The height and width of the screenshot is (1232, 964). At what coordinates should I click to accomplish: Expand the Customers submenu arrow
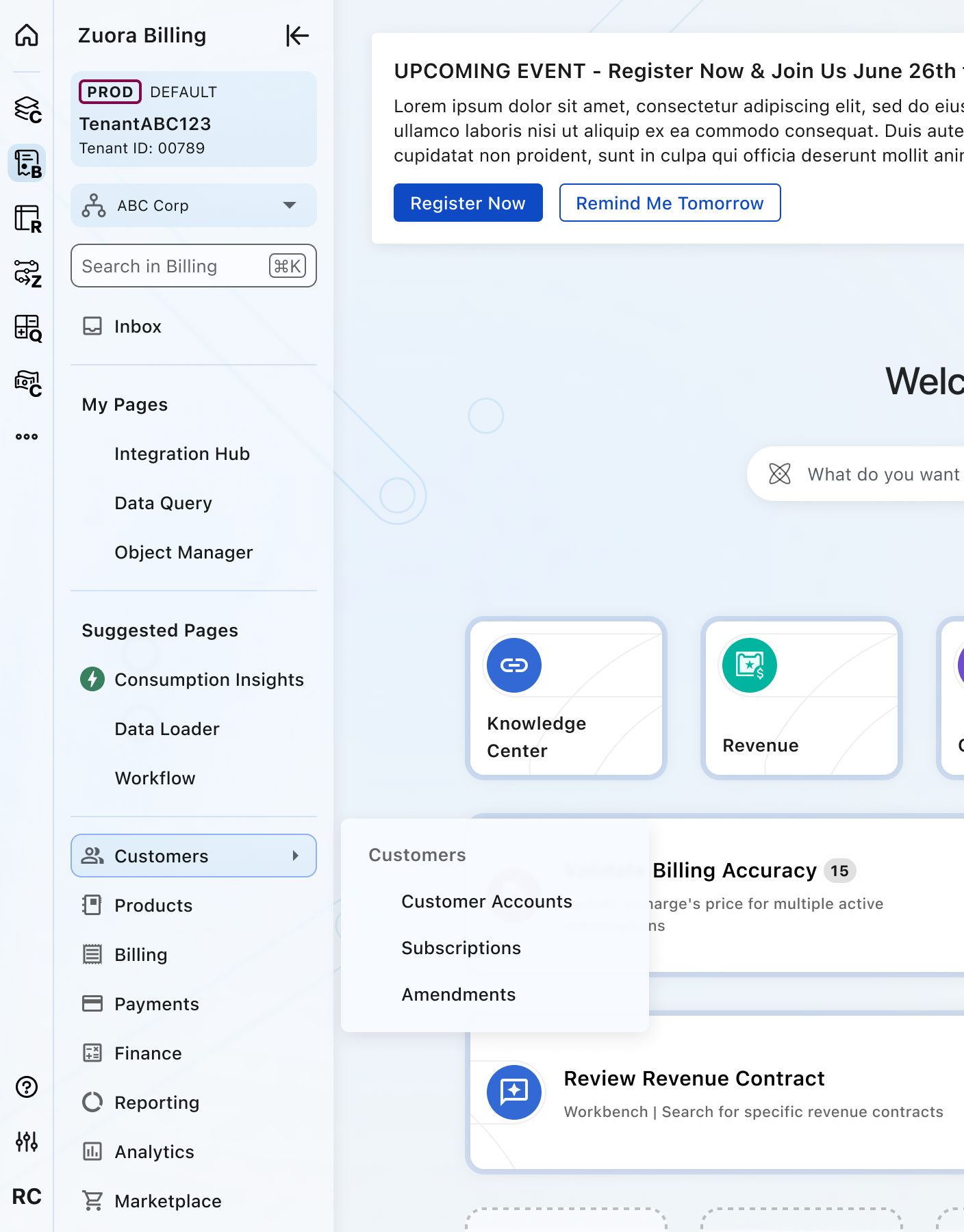coord(296,856)
